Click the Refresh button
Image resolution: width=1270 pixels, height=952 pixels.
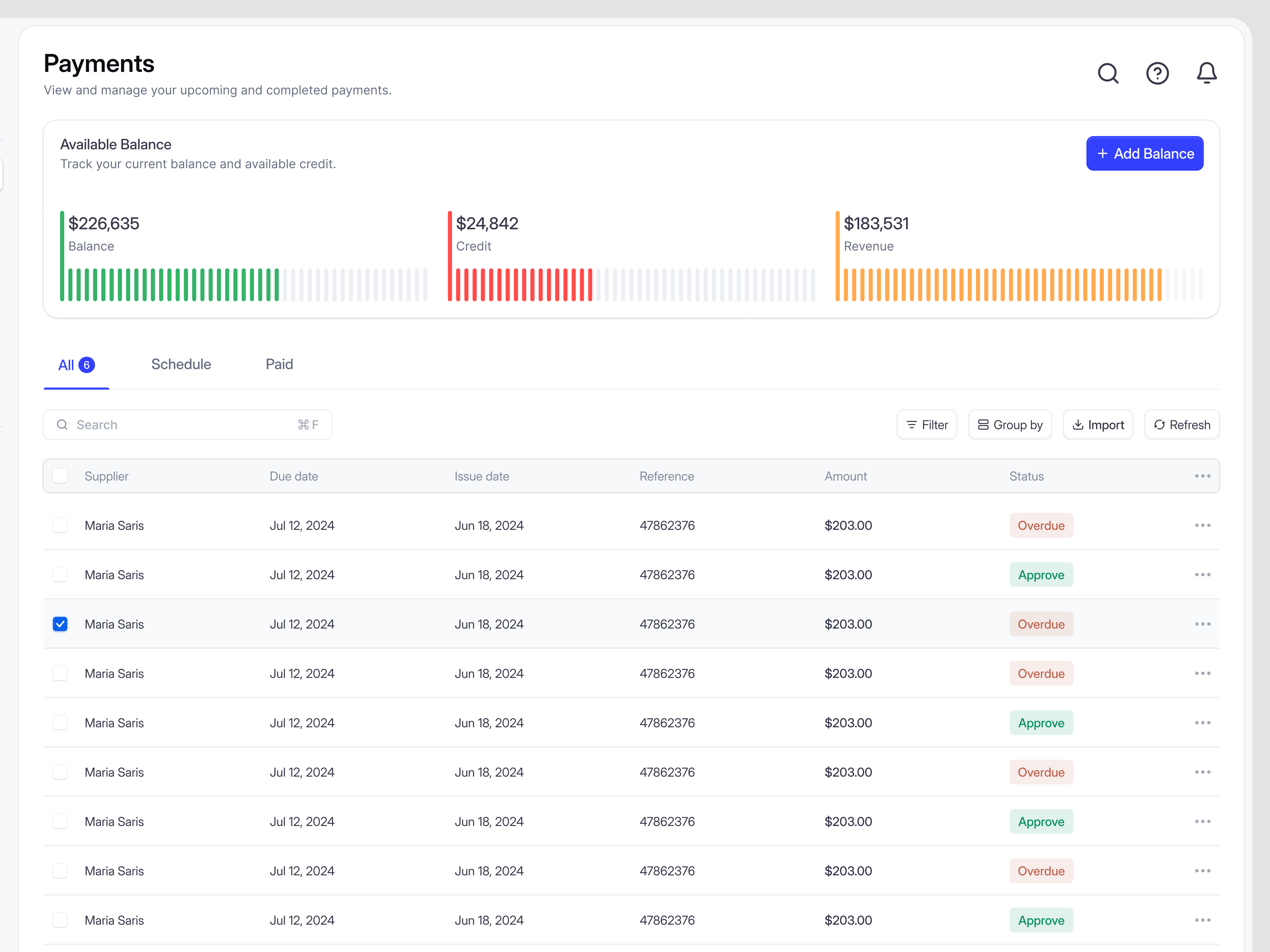1182,425
